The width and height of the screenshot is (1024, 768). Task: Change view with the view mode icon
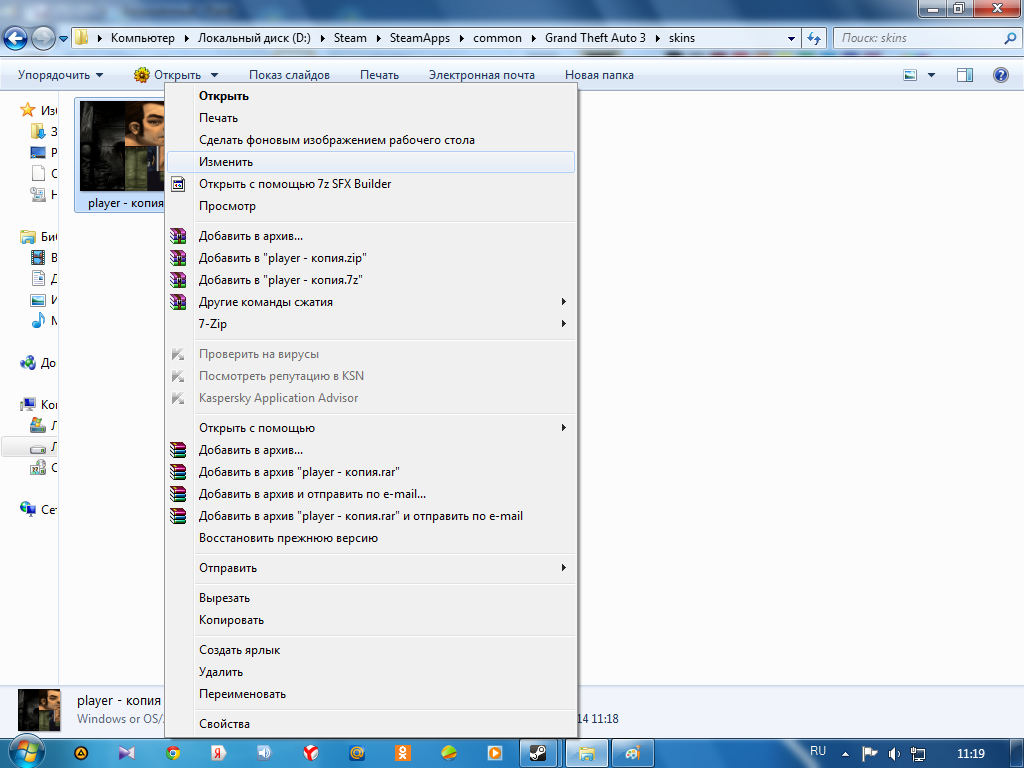[x=910, y=75]
